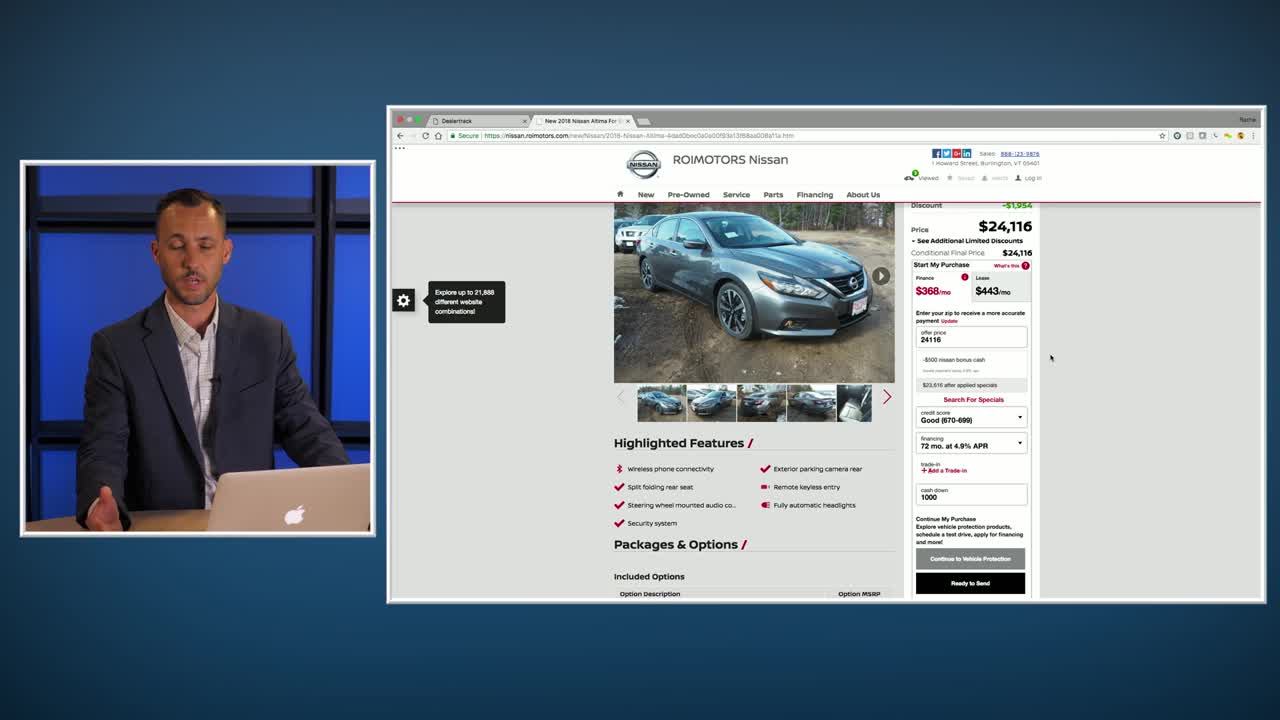Select the interior seat photo thumbnail
1280x720 pixels.
click(854, 403)
